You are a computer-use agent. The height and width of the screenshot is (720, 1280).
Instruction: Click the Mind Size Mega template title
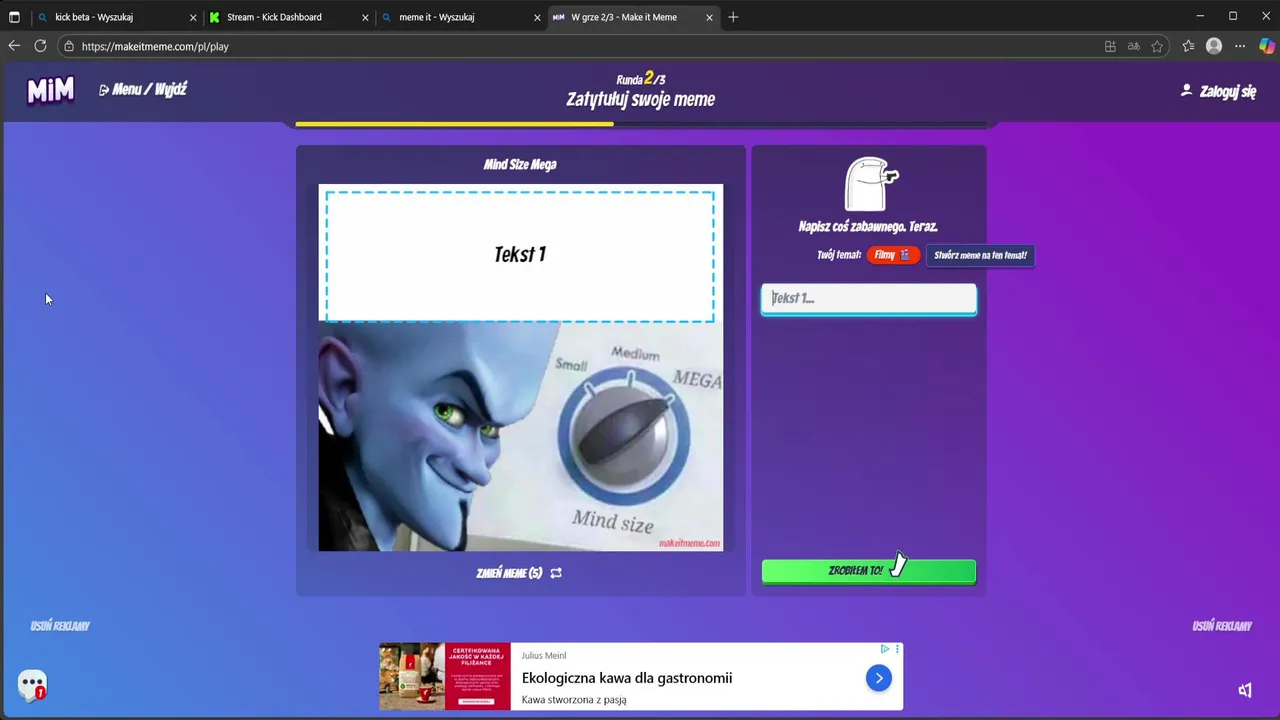[520, 165]
